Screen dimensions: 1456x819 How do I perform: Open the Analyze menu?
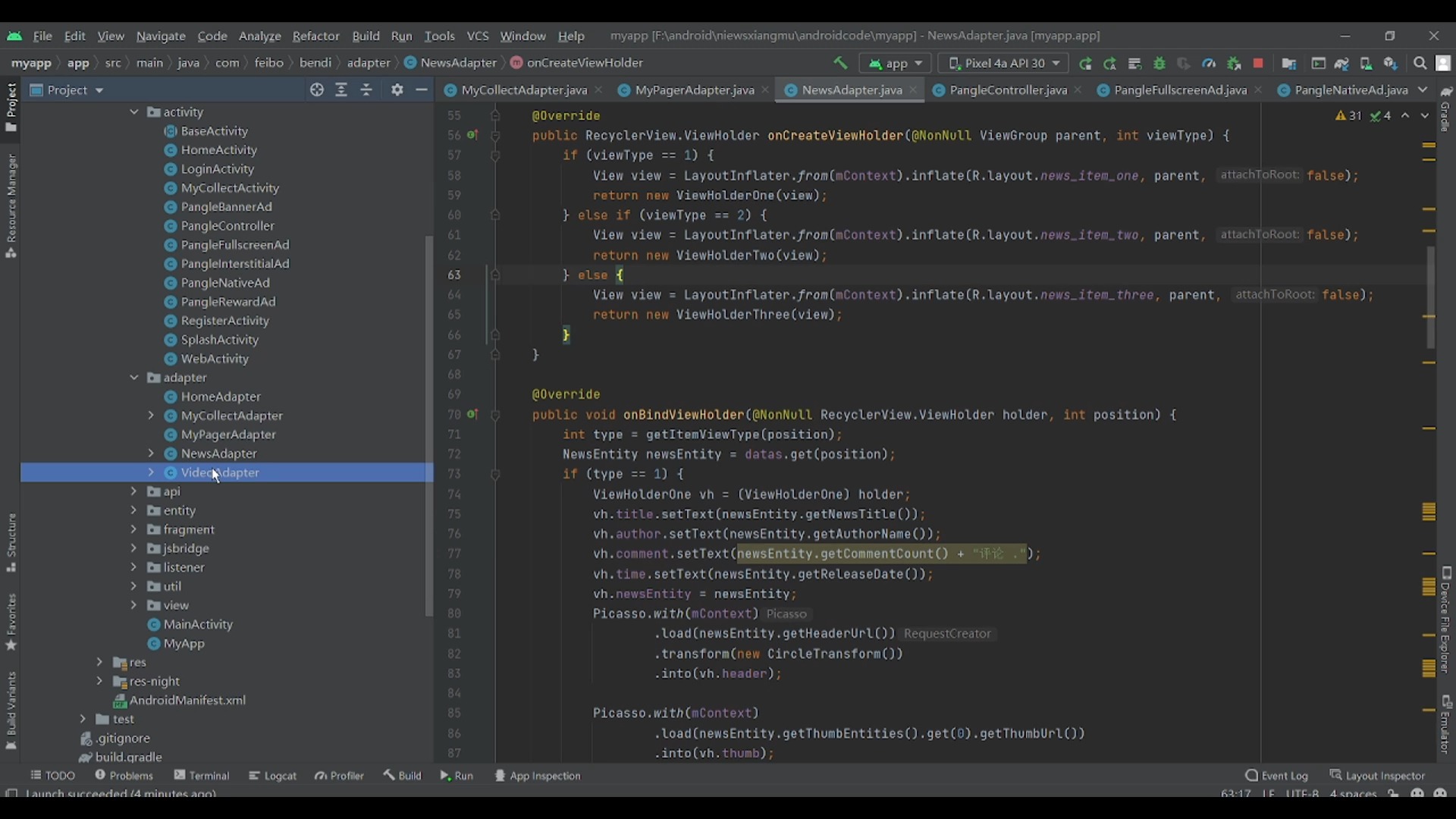tap(259, 36)
